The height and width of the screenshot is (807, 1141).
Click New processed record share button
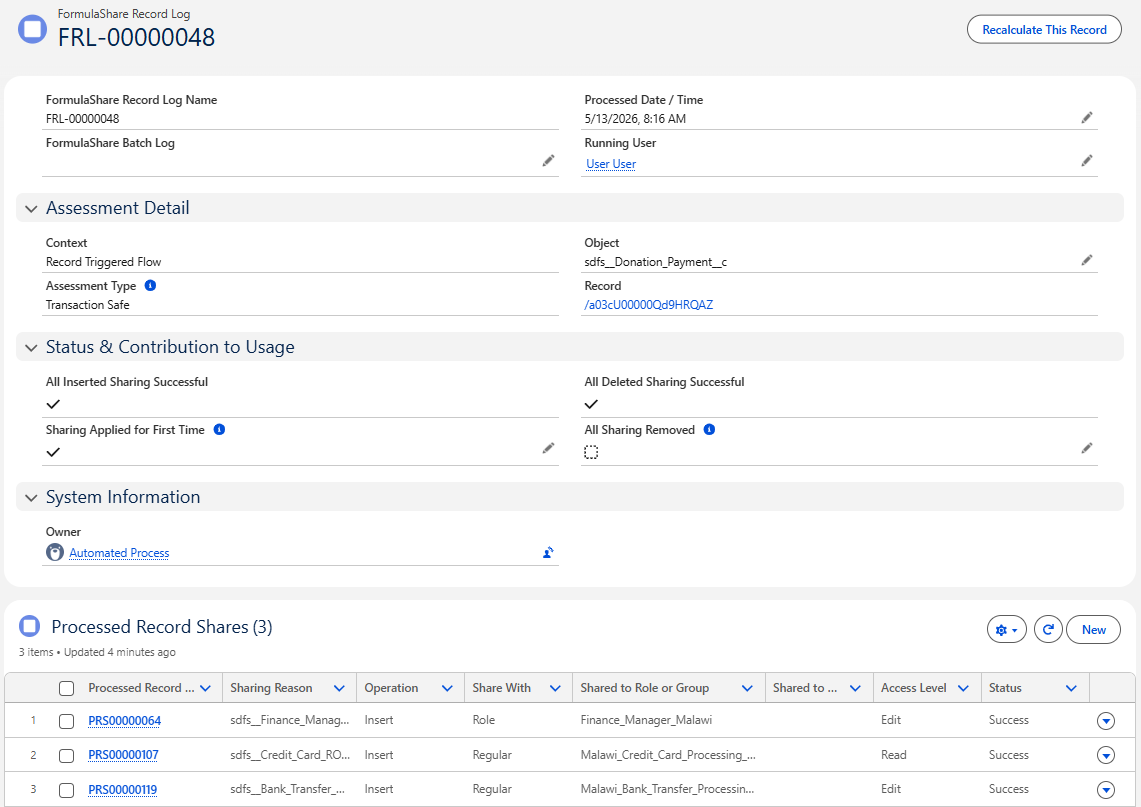click(1093, 629)
